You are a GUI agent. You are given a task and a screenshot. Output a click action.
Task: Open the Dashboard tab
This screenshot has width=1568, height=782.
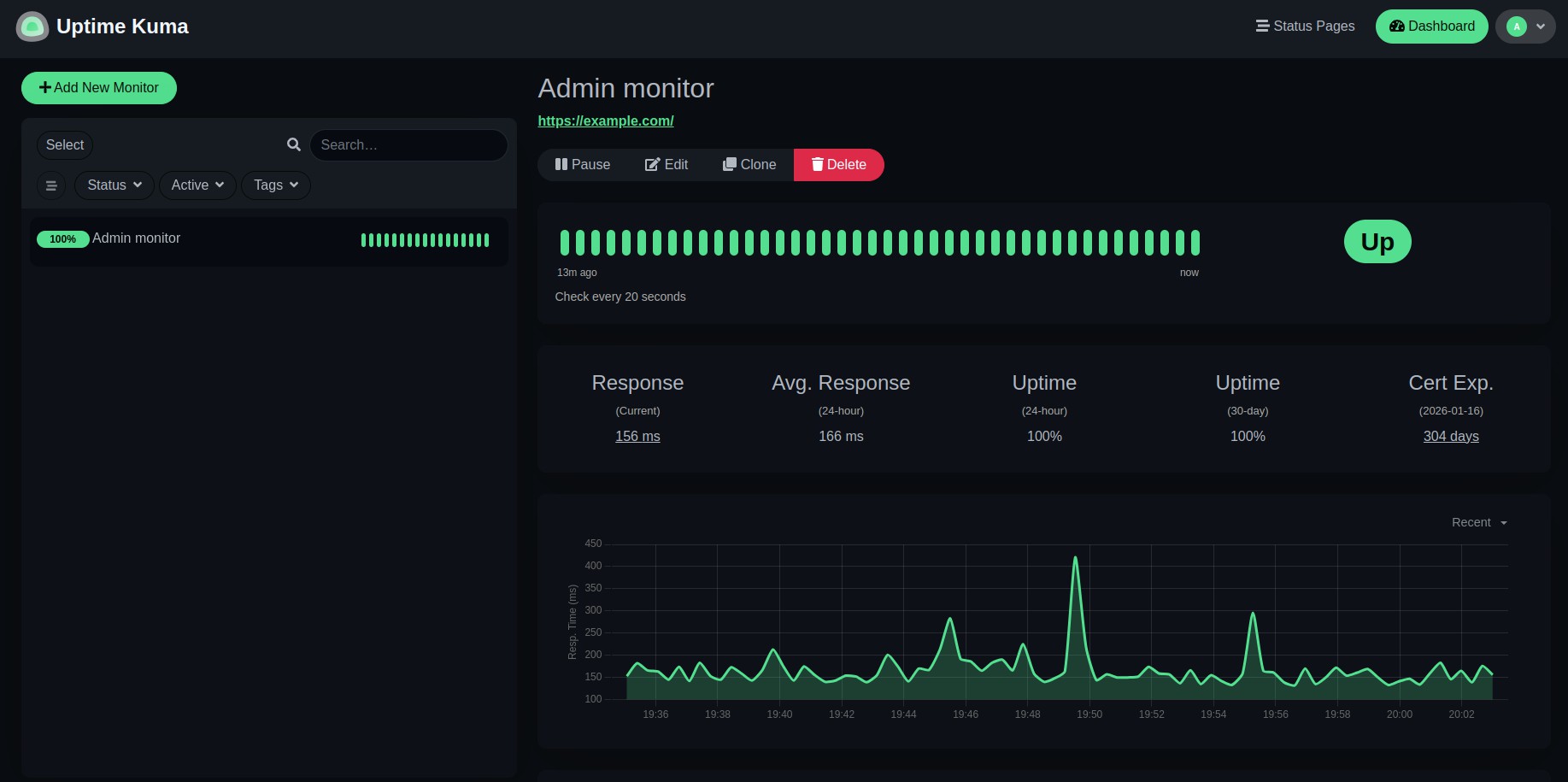(x=1431, y=26)
